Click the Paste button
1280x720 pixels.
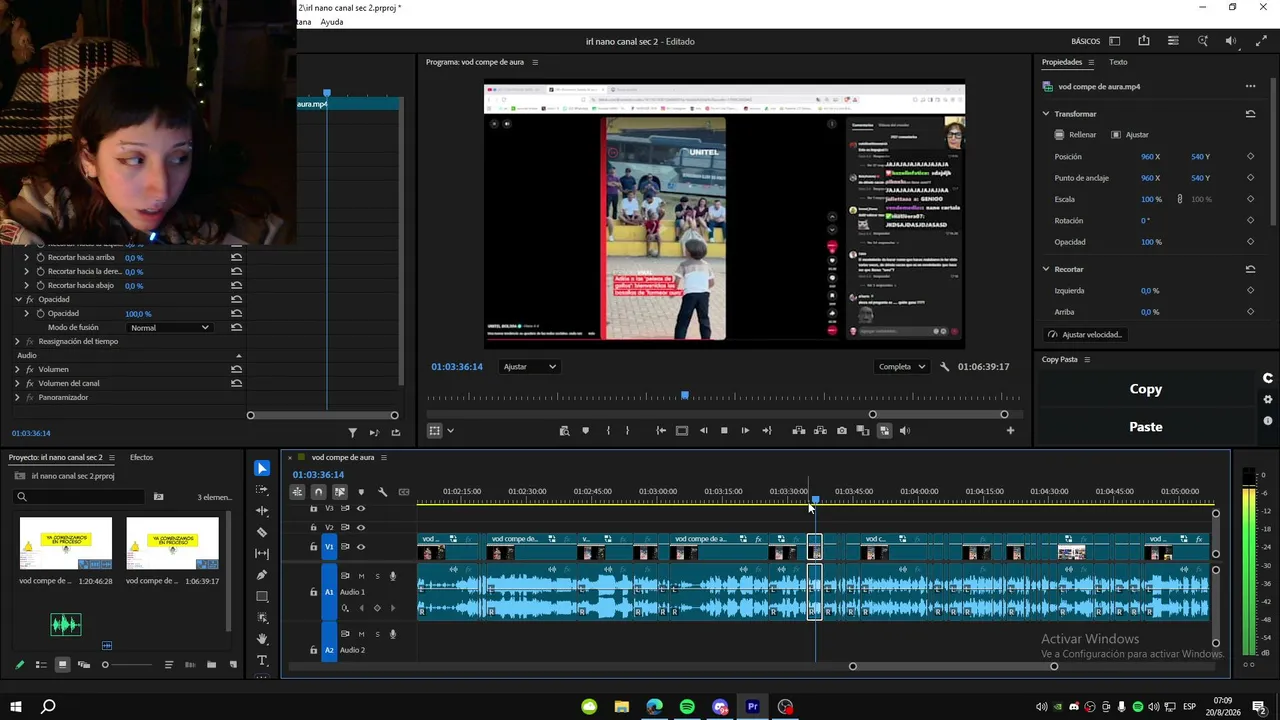(x=1146, y=427)
